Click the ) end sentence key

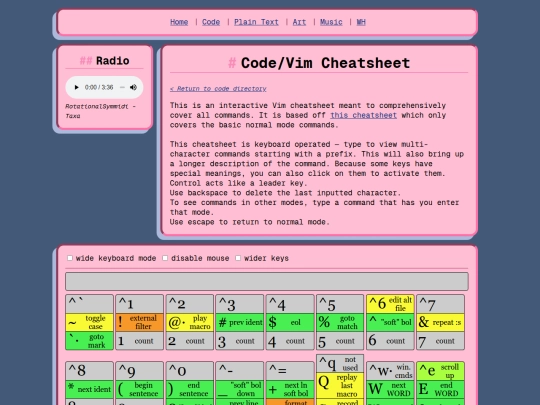click(x=190, y=389)
